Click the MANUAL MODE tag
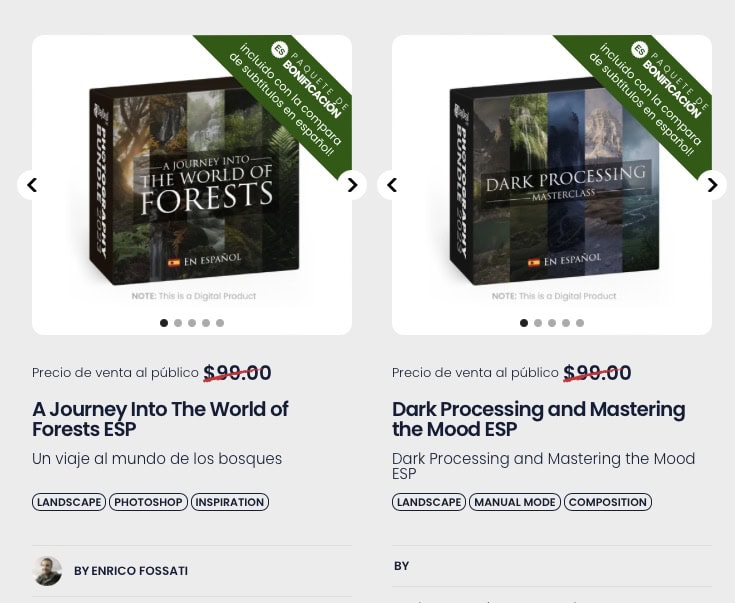The height and width of the screenshot is (603, 735). [515, 502]
